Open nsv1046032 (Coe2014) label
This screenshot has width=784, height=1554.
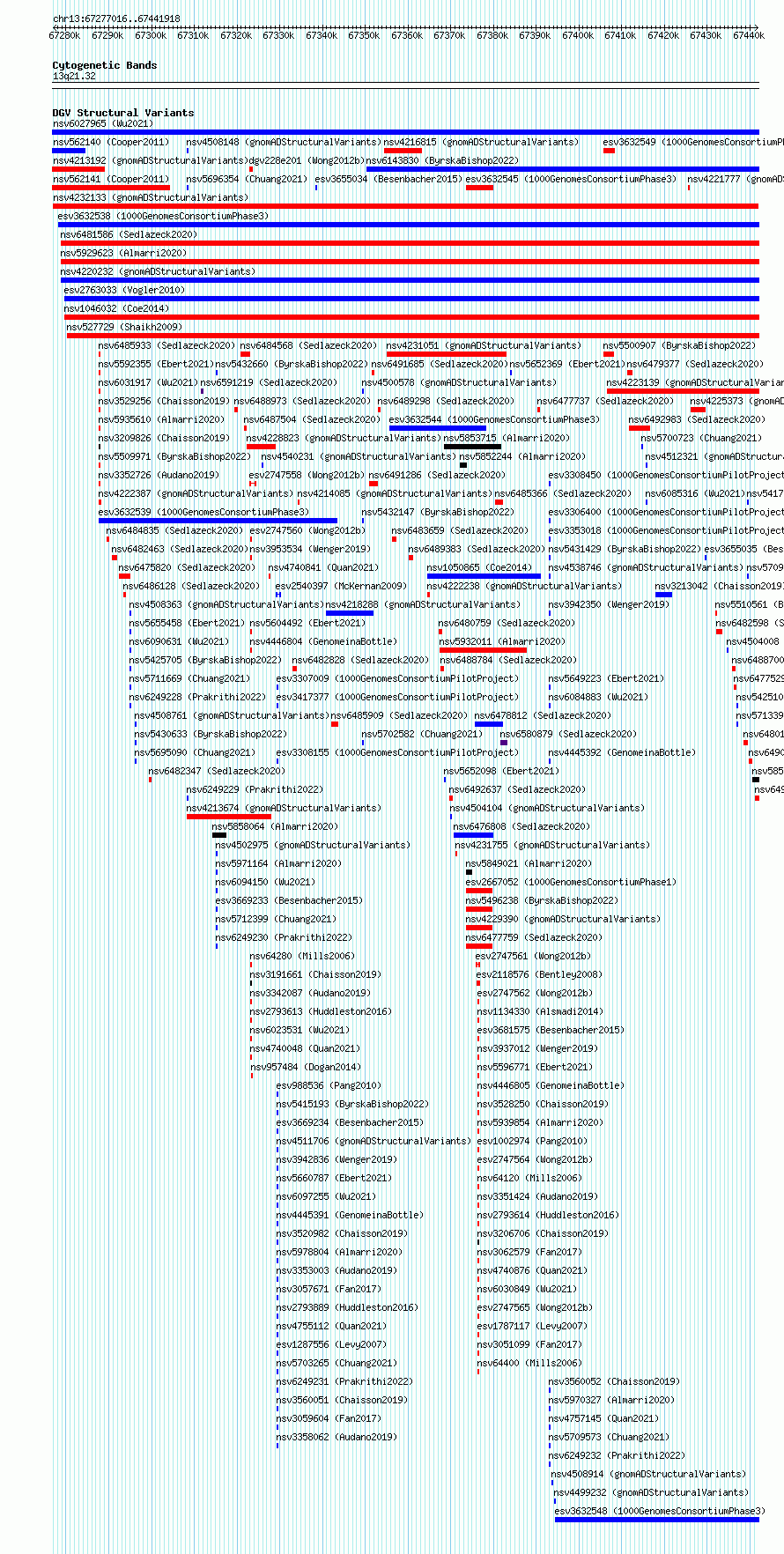(x=117, y=308)
